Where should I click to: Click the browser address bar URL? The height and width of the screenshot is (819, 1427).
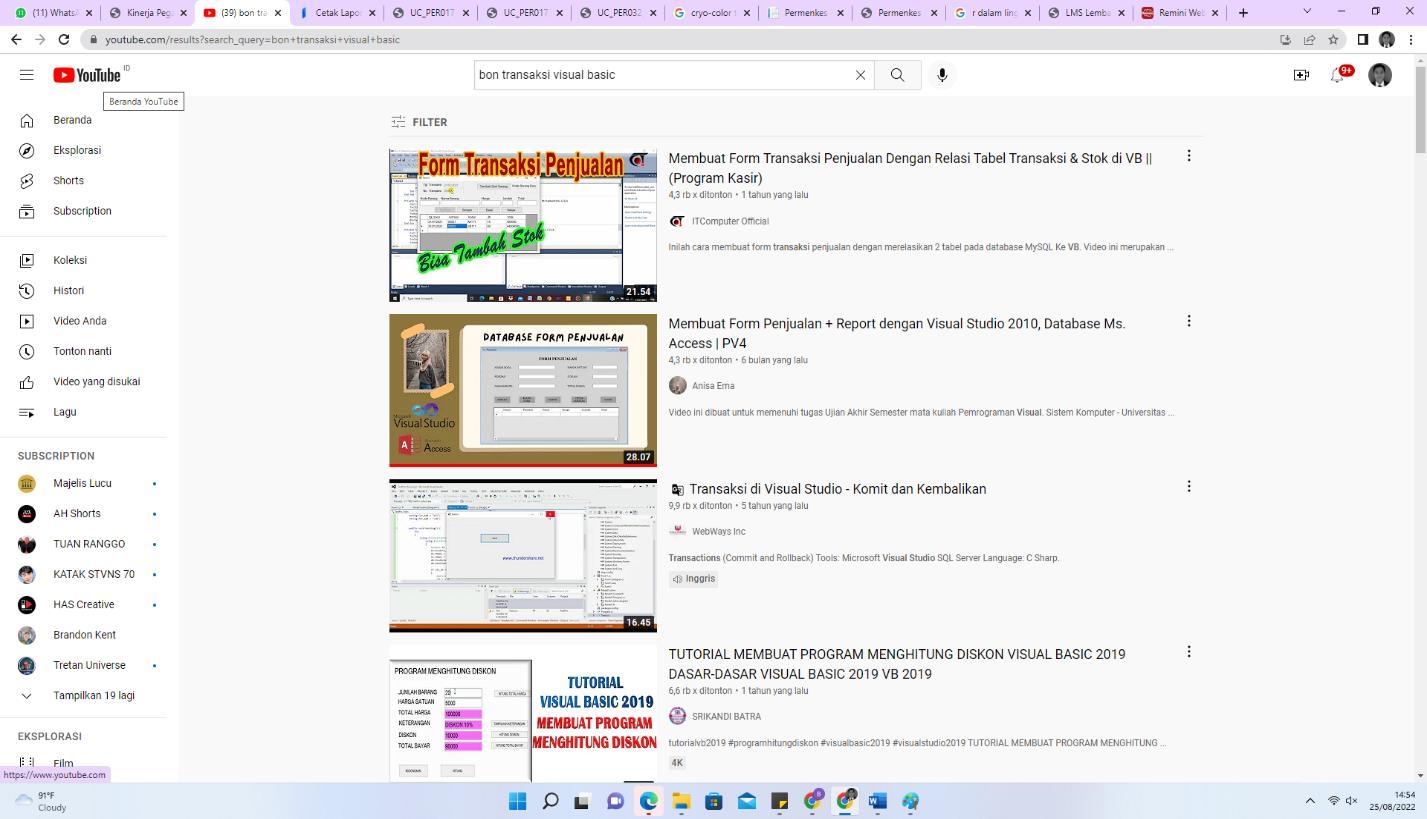[x=252, y=40]
